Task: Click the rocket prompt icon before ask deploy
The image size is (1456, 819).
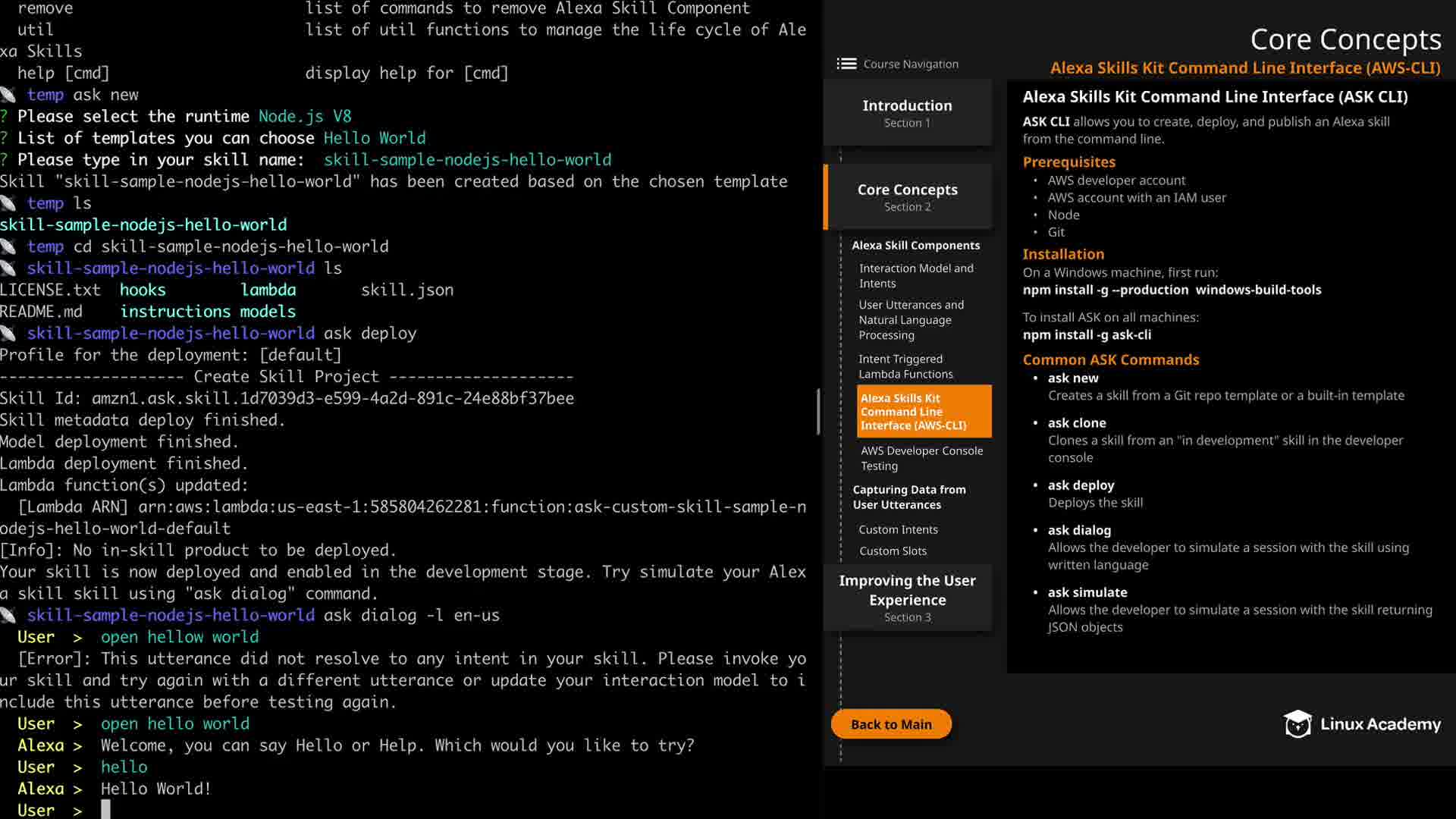Action: tap(8, 334)
